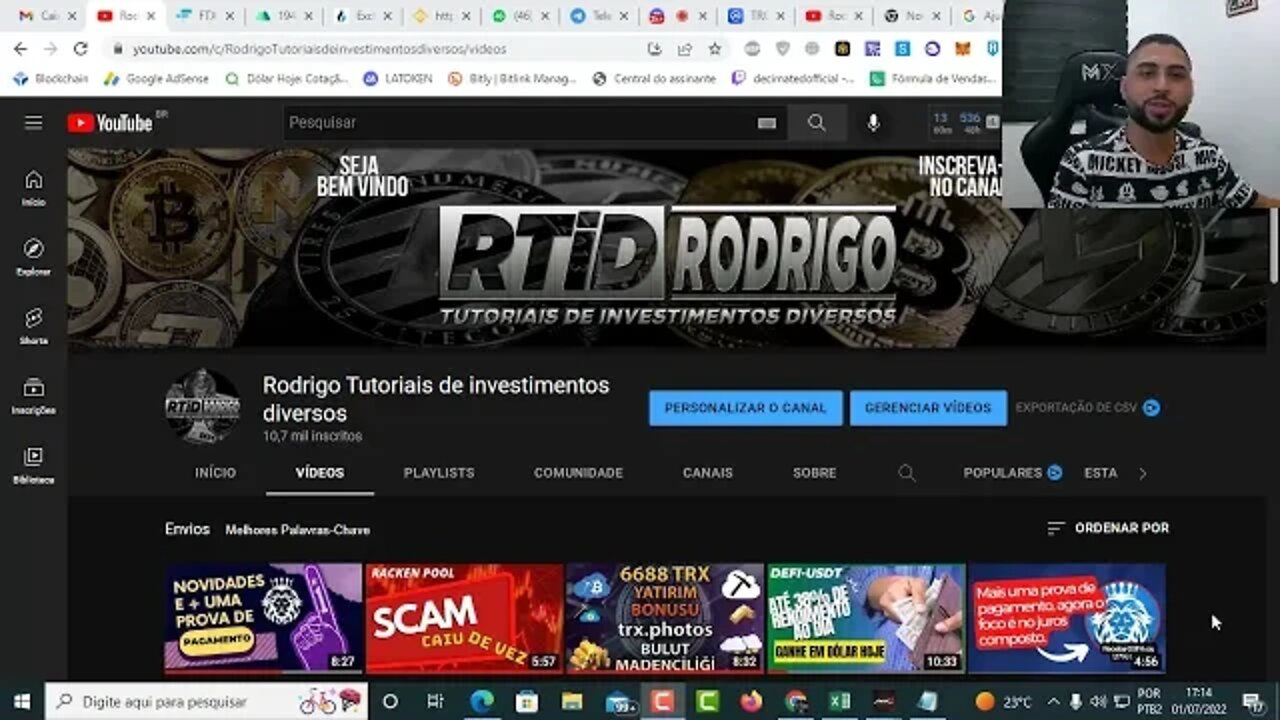Open the Populares tab
1280x720 pixels.
click(1003, 473)
